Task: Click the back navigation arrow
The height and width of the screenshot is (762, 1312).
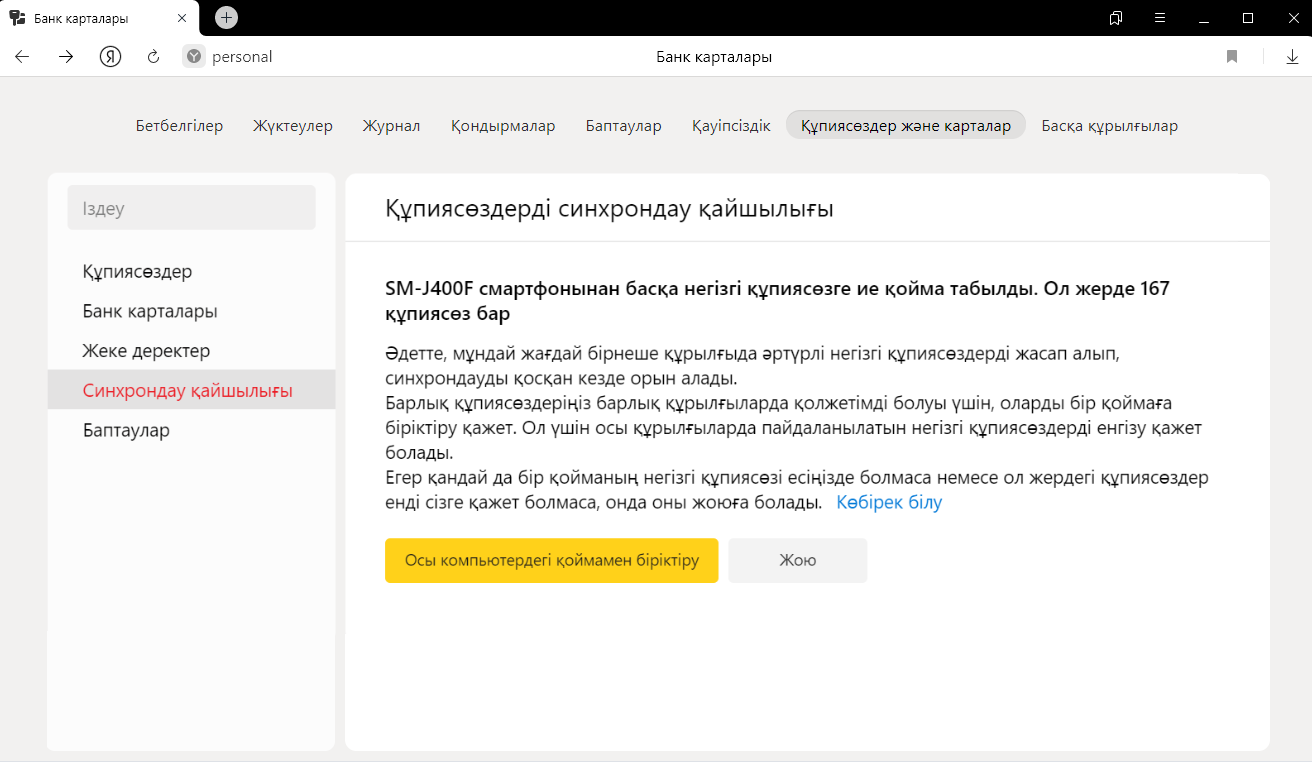Action: pos(22,57)
